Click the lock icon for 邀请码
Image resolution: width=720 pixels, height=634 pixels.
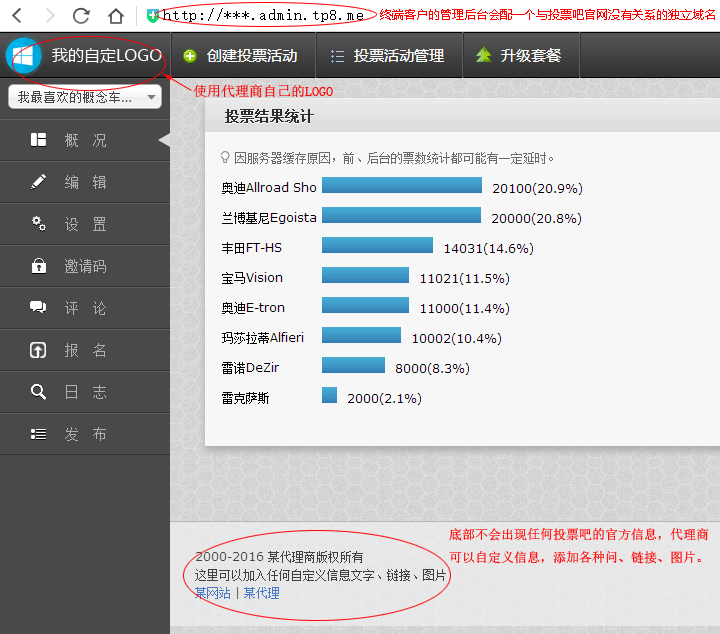pyautogui.click(x=39, y=266)
